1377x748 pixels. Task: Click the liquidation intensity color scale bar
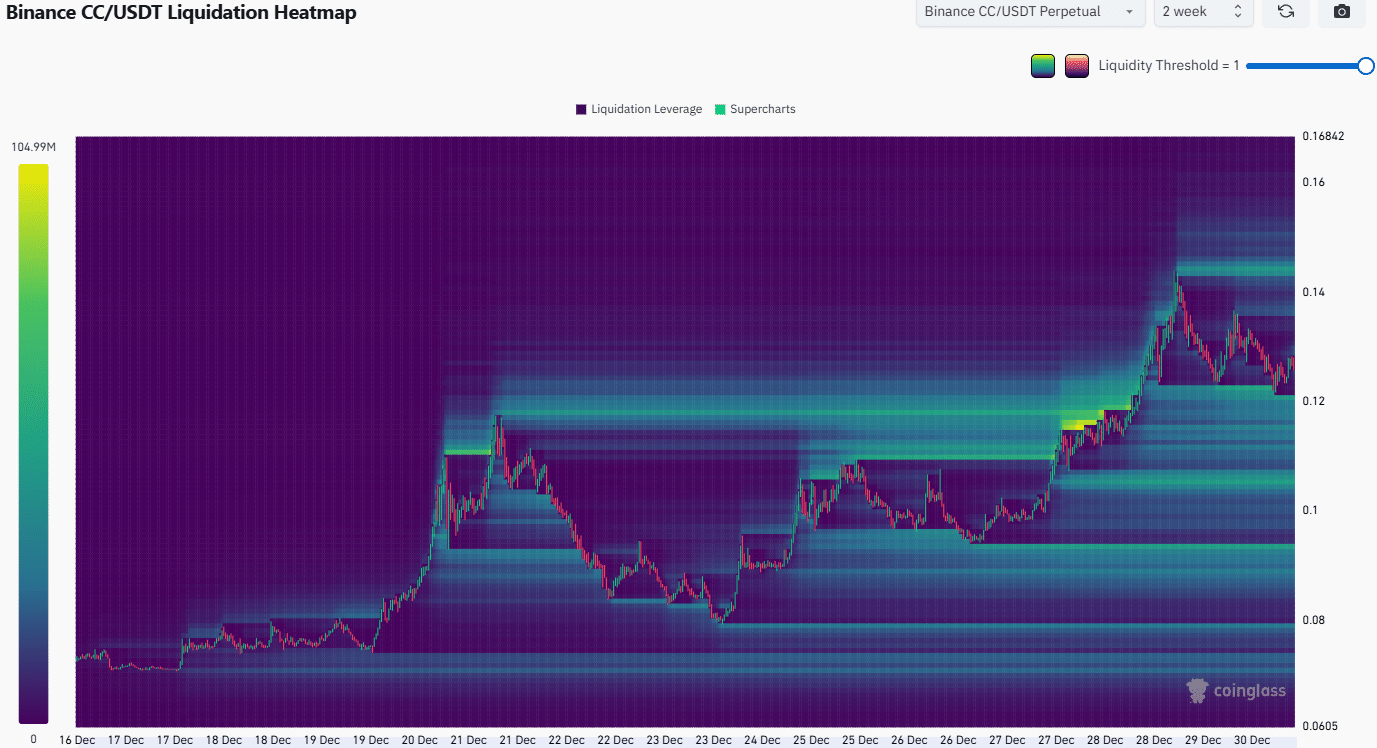click(x=33, y=443)
